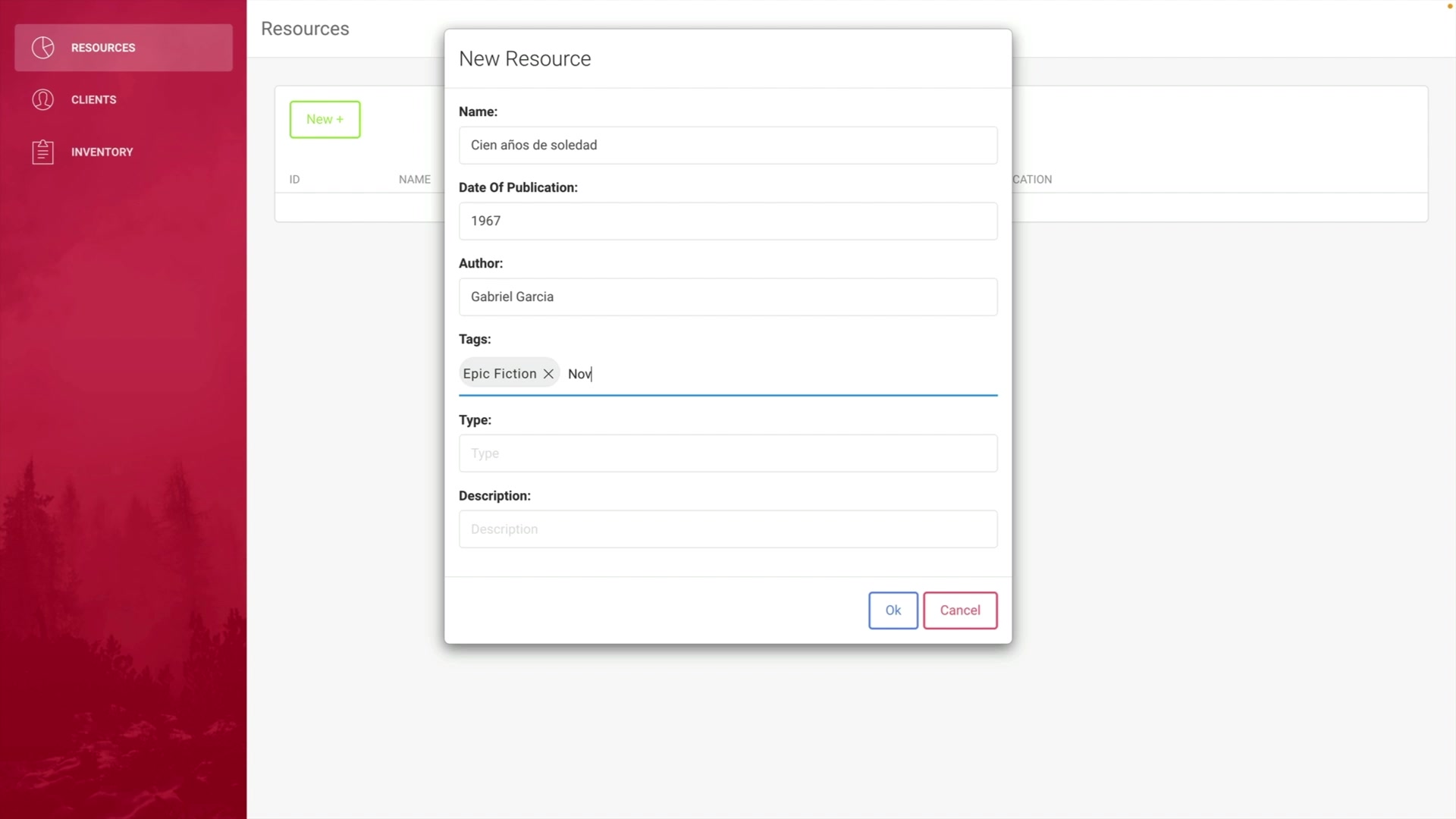Click the Date Of Publication field
Image resolution: width=1456 pixels, height=819 pixels.
[x=727, y=221]
